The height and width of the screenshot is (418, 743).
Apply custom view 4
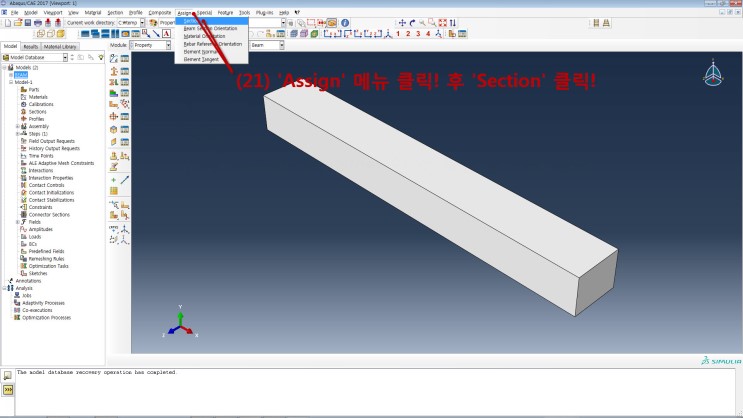coord(428,34)
